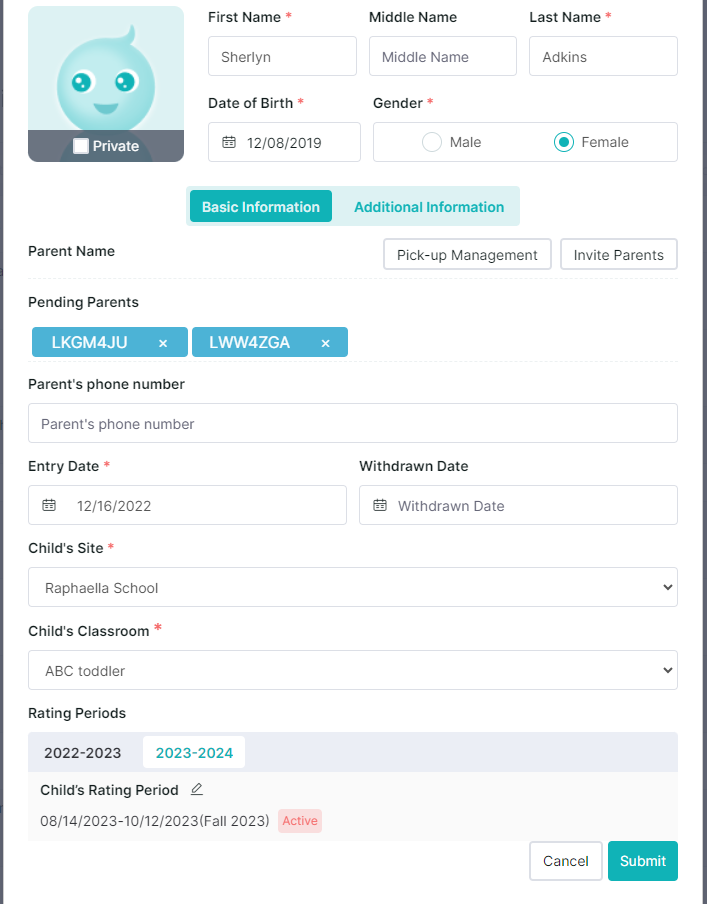Check the Private checkbox
The height and width of the screenshot is (904, 707).
[x=81, y=146]
